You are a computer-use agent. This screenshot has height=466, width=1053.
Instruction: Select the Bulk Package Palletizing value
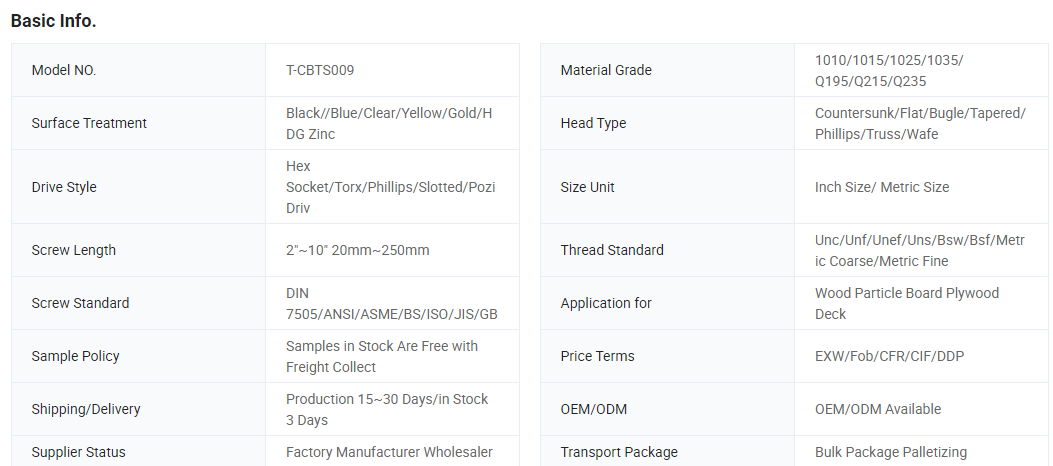[x=891, y=452]
